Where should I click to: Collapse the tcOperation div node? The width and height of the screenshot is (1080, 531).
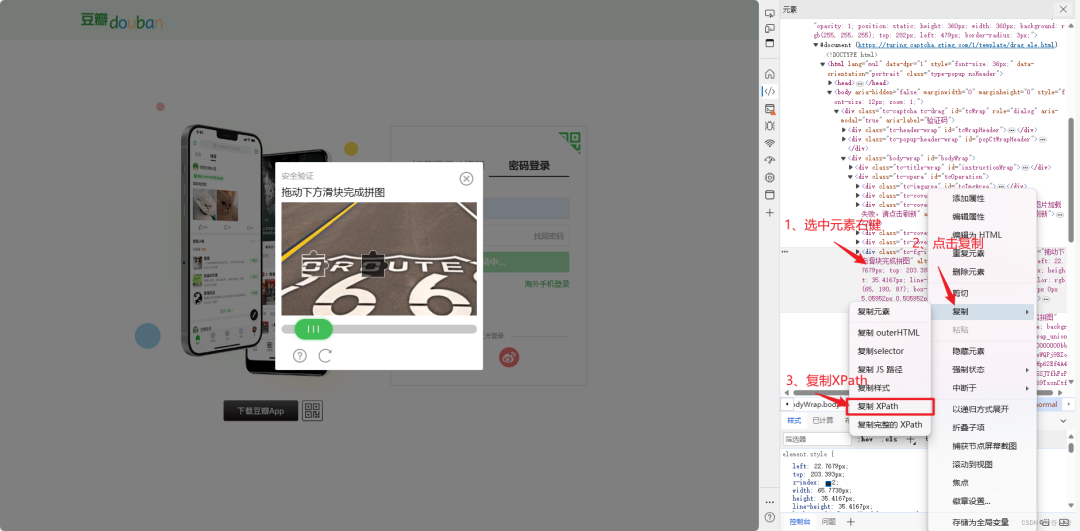tap(851, 177)
